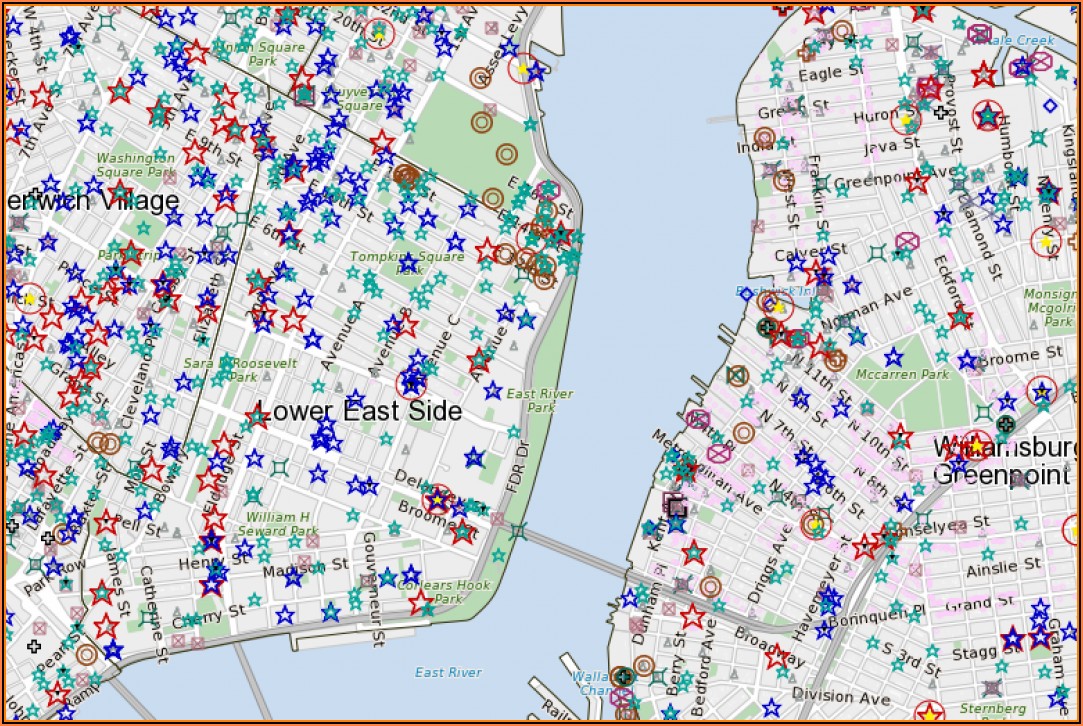Image resolution: width=1083 pixels, height=726 pixels.
Task: Select the teal square marker on Williamsburg Bridge
Action: point(518,531)
